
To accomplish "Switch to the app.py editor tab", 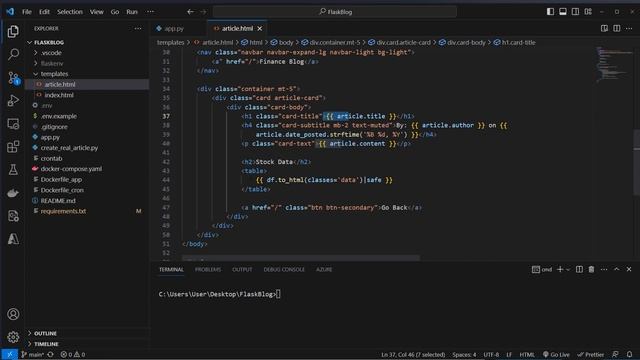I will tap(173, 29).
